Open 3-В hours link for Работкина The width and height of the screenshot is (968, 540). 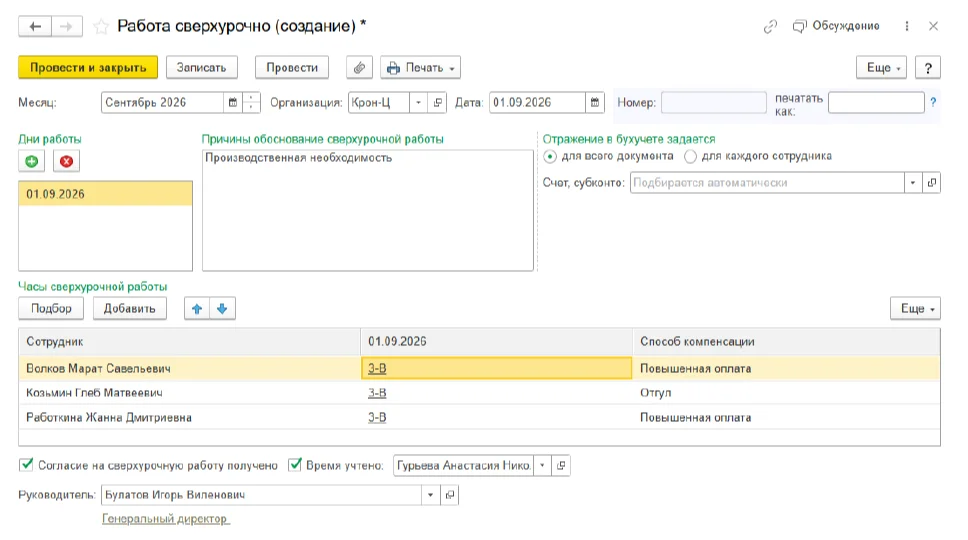[377, 418]
